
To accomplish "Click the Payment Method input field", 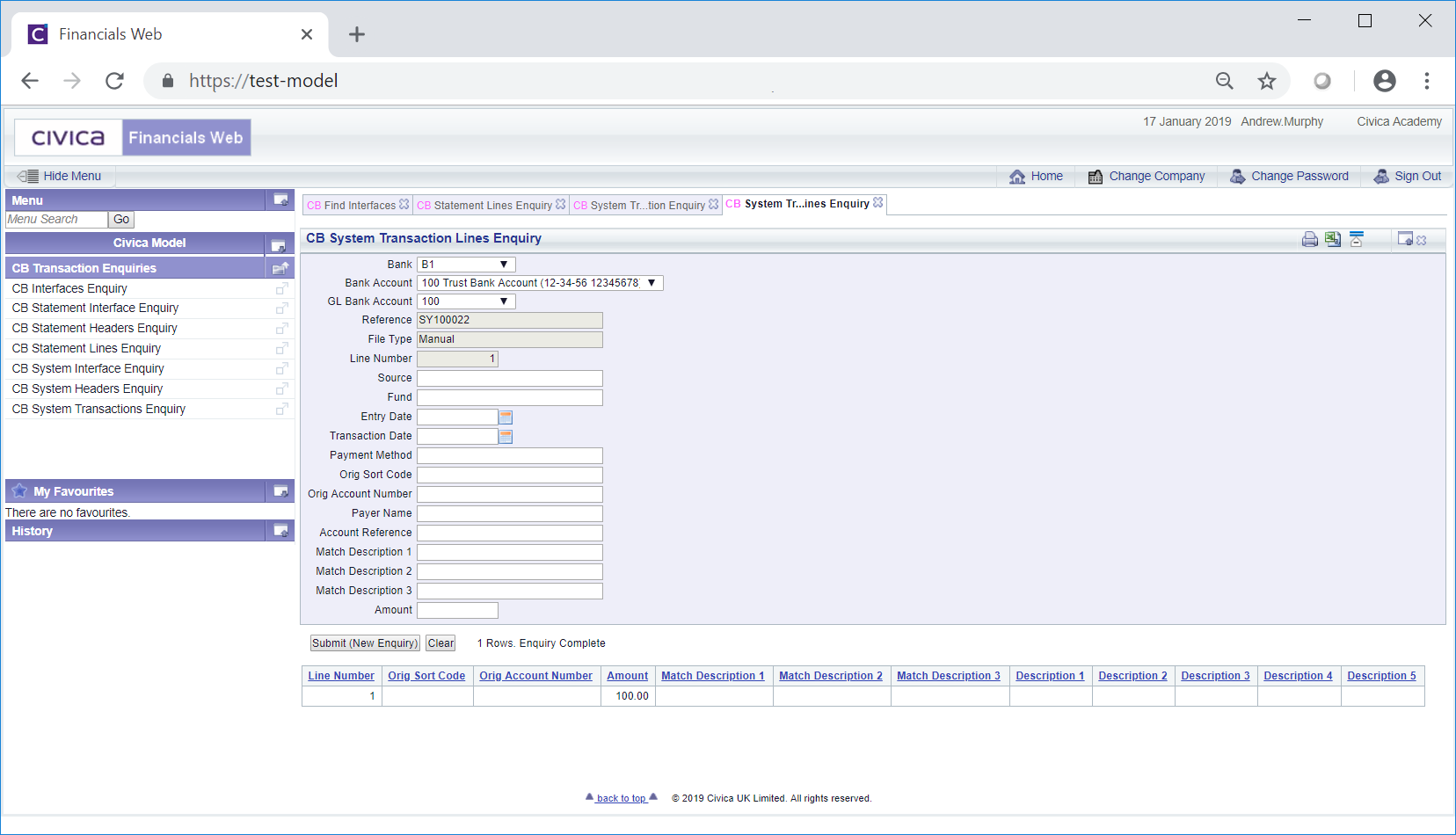I will point(510,455).
